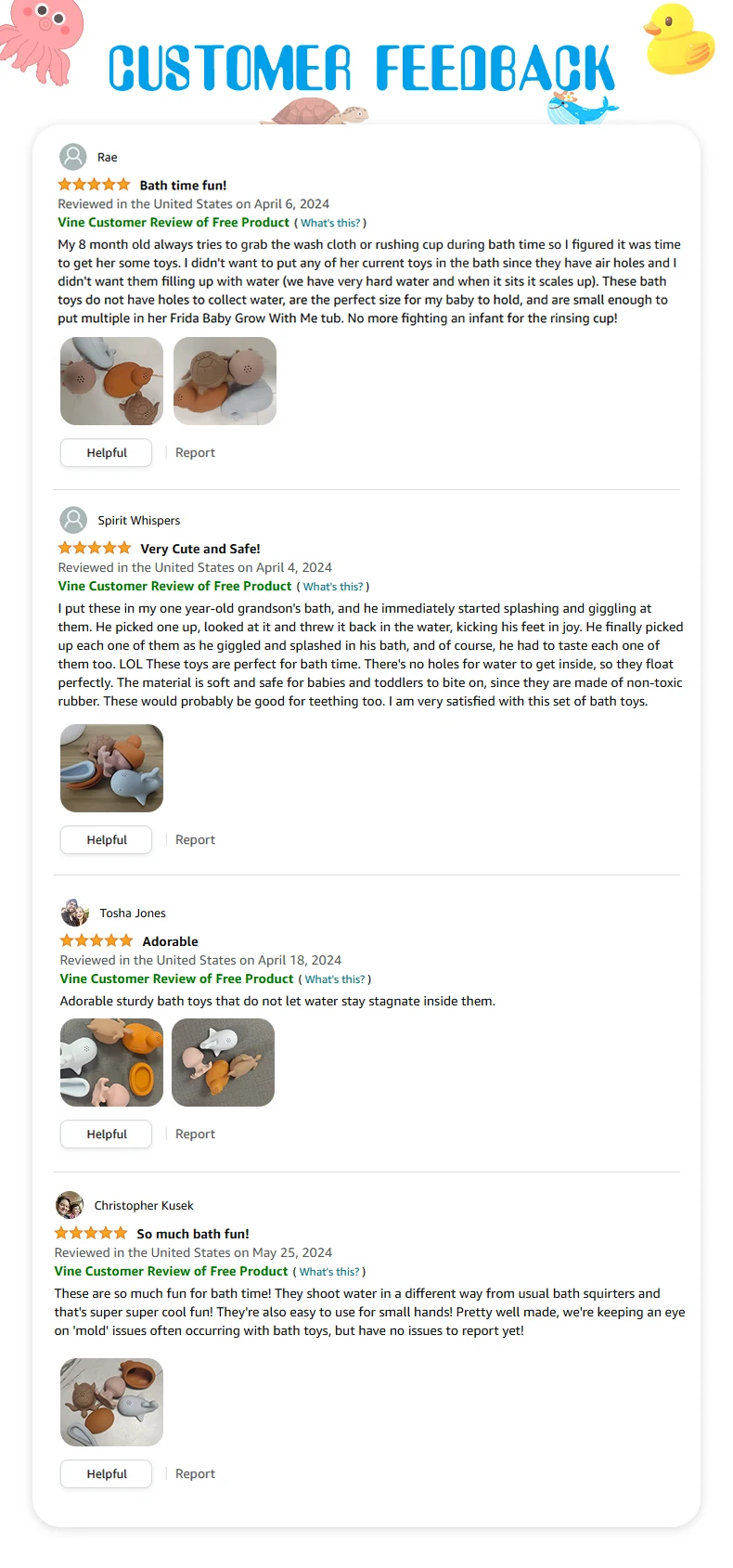The height and width of the screenshot is (1568, 733).
Task: Click Rae's profile avatar icon
Action: click(x=73, y=157)
